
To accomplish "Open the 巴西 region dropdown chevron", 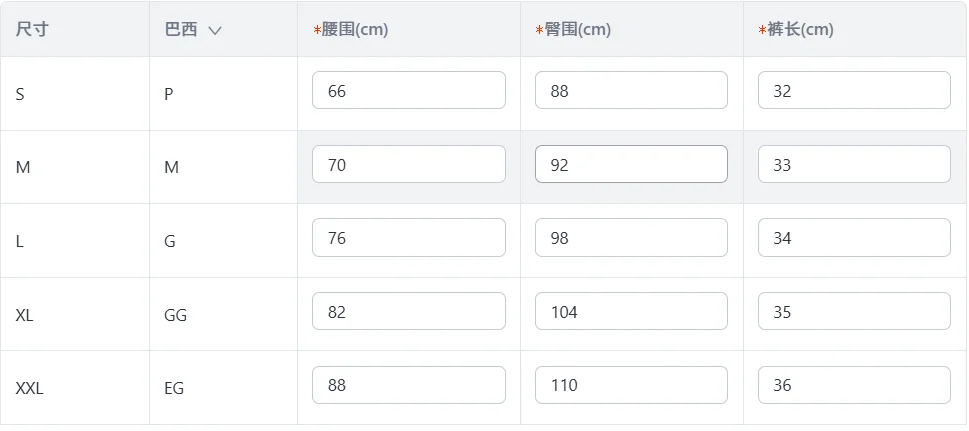I will [x=215, y=30].
